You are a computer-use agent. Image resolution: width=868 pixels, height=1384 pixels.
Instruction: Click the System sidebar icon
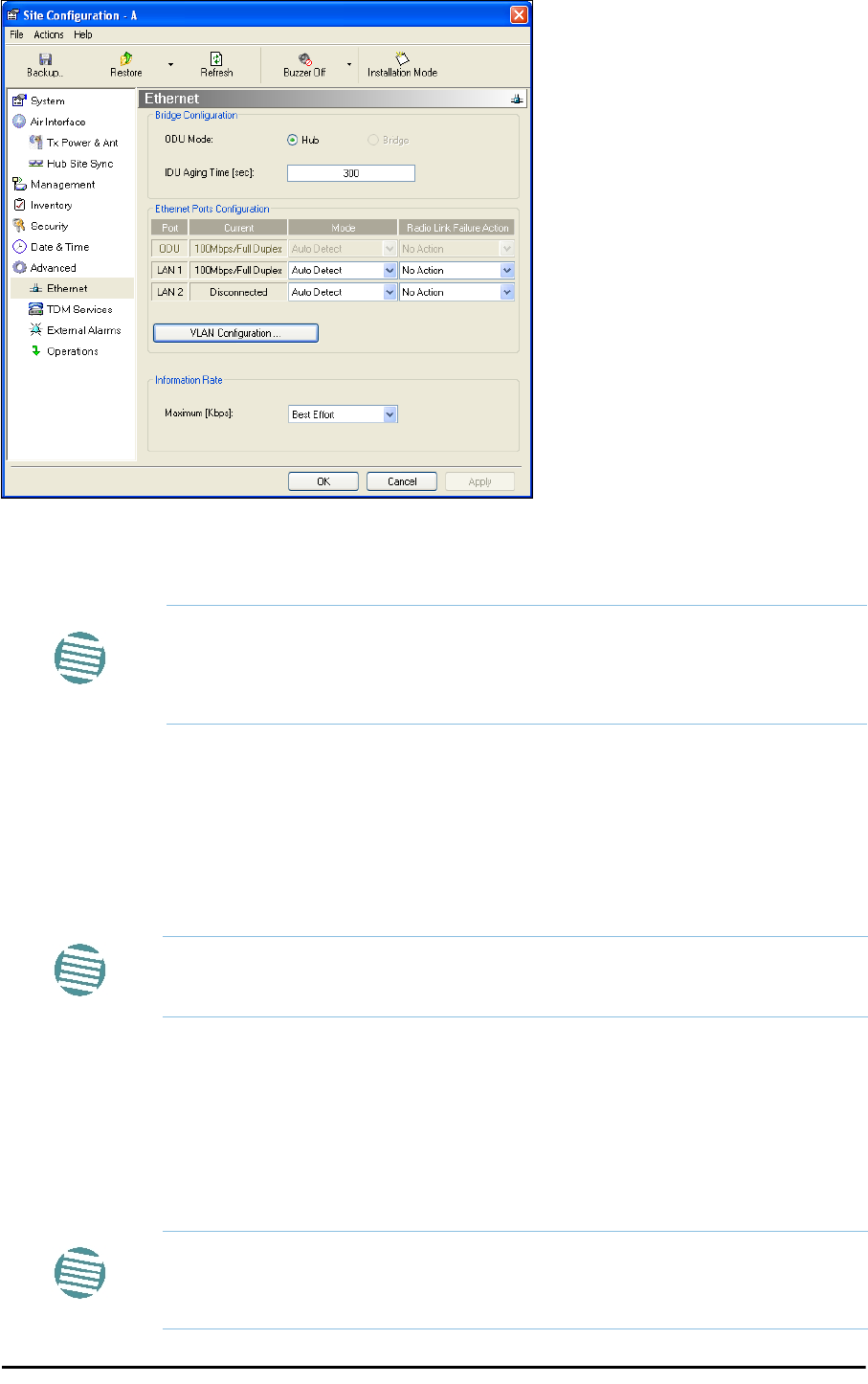[x=18, y=100]
